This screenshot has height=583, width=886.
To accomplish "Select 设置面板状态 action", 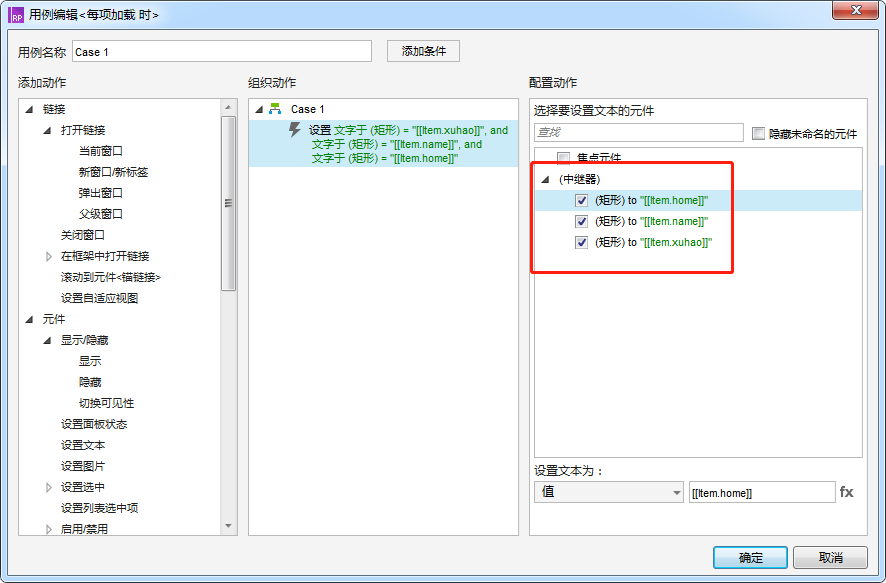I will (94, 424).
